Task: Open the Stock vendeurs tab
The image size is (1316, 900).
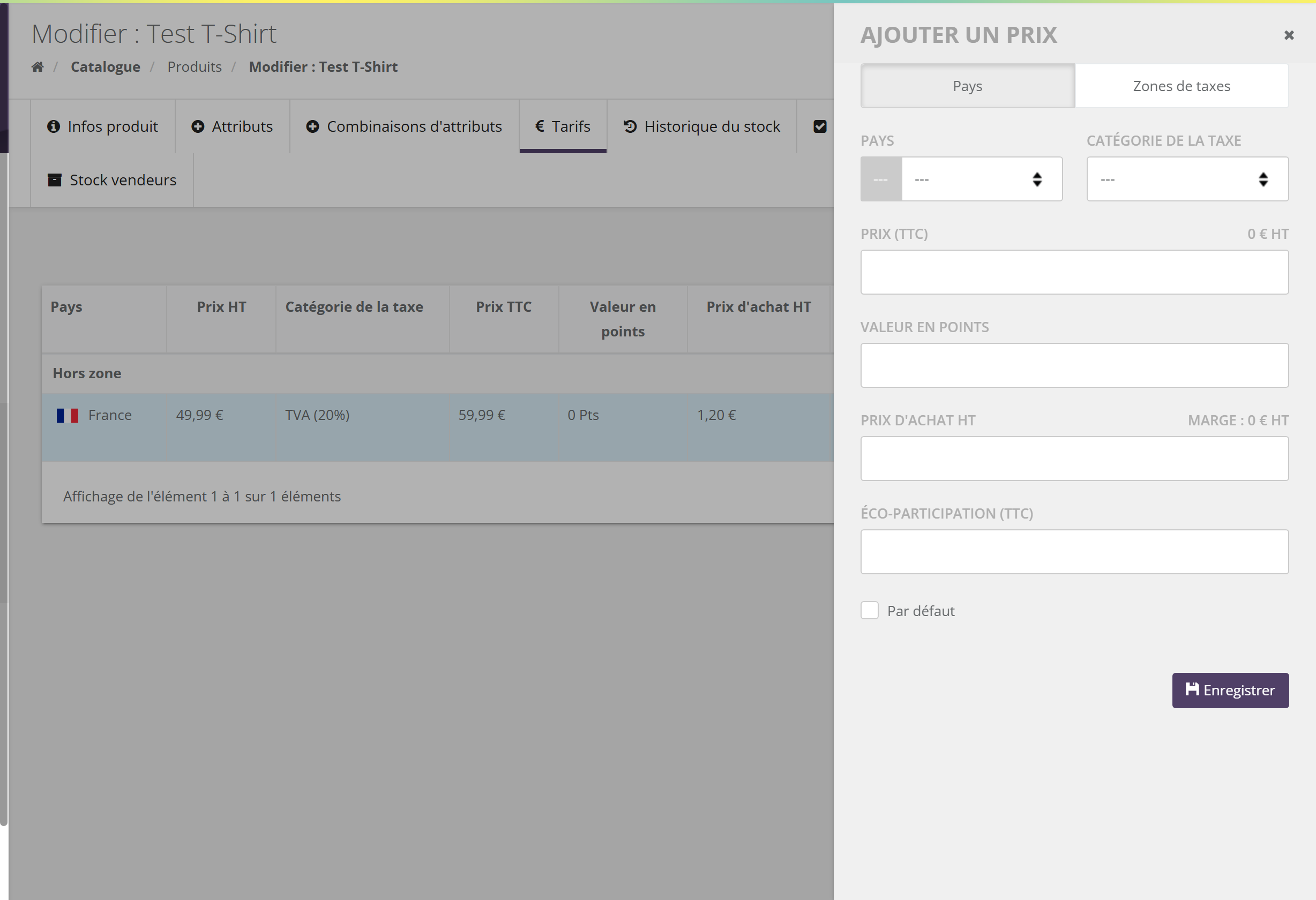Action: click(x=111, y=180)
